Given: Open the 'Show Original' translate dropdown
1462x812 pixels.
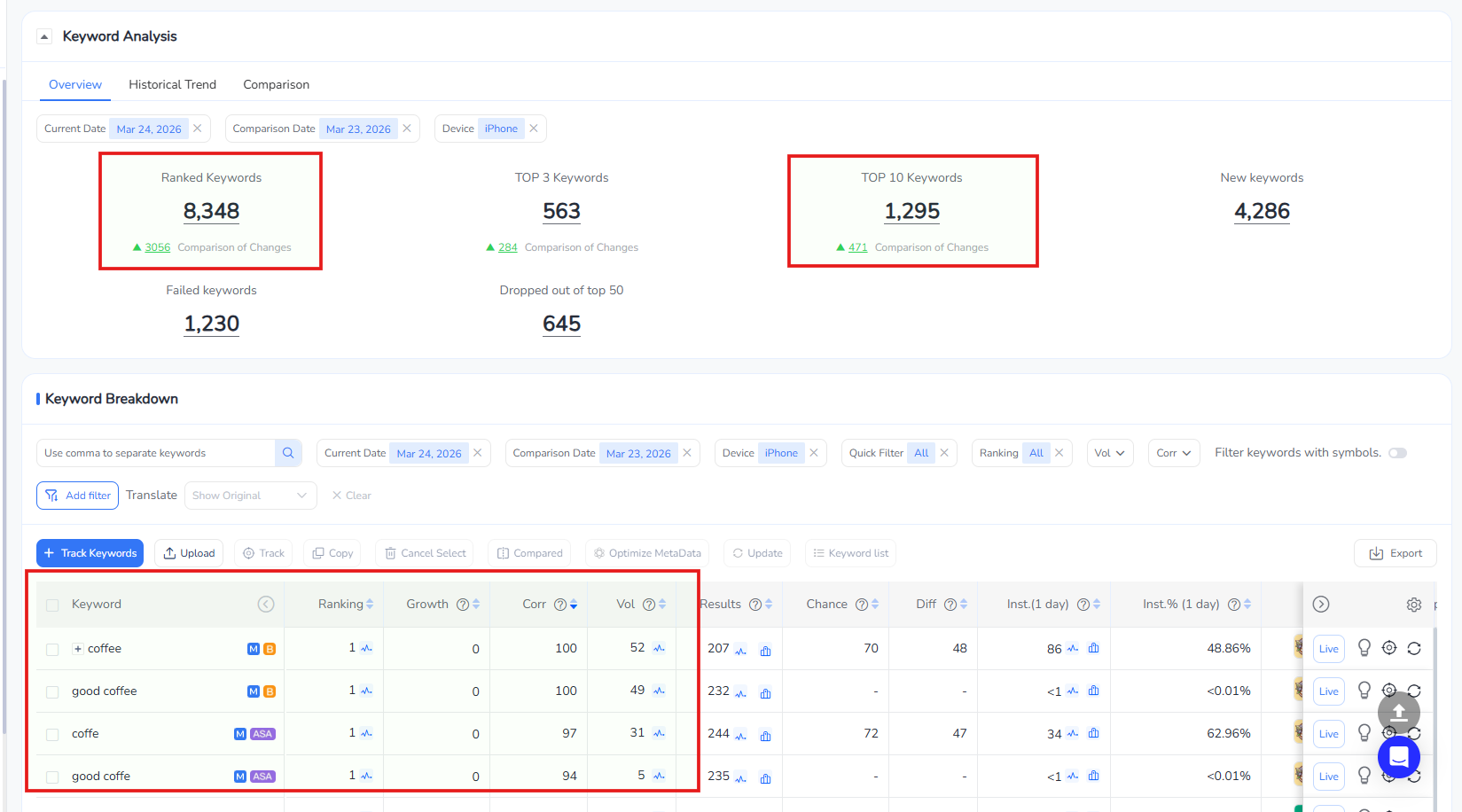Looking at the screenshot, I should [x=250, y=495].
